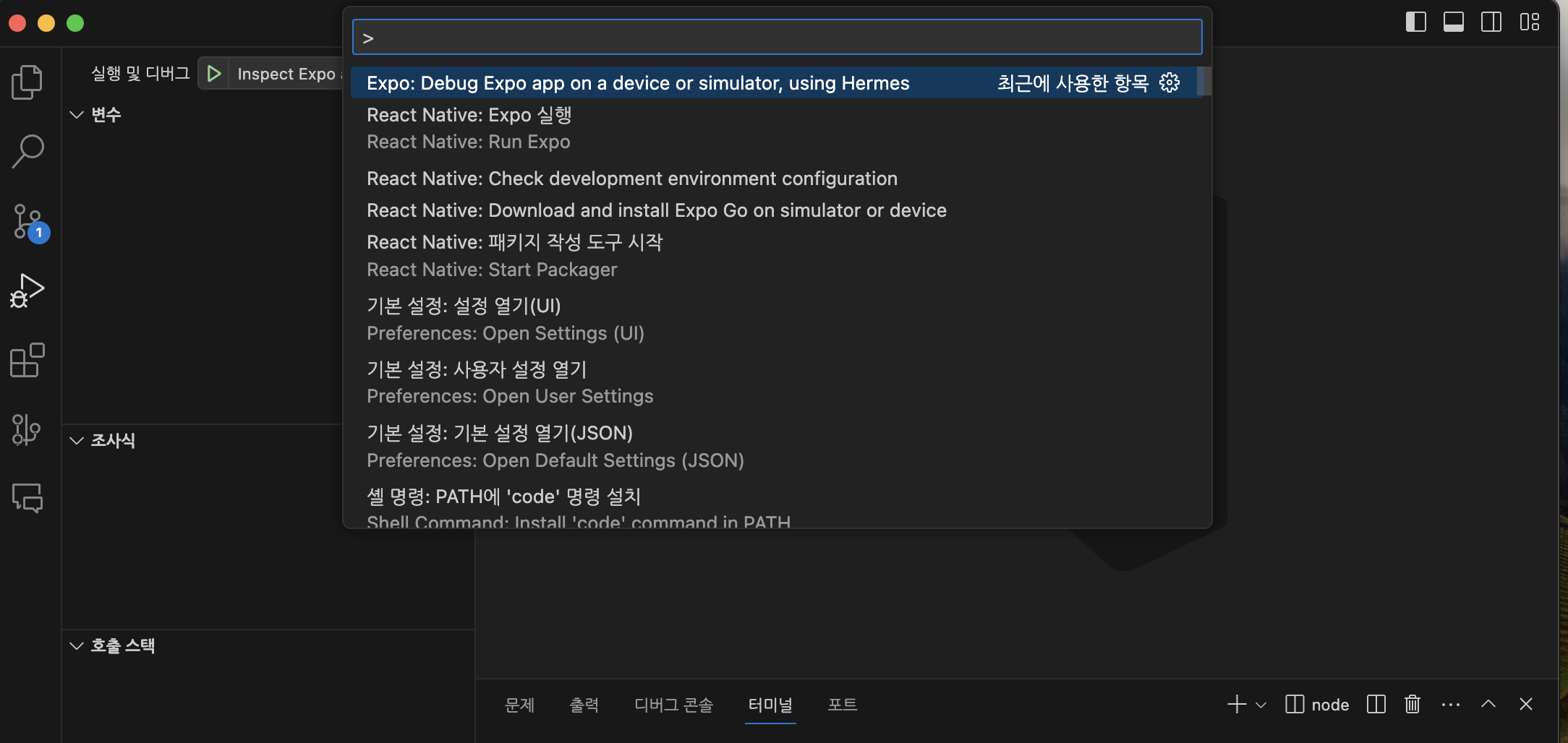Open the chat icon in activity bar
This screenshot has height=743, width=1568.
[x=27, y=498]
